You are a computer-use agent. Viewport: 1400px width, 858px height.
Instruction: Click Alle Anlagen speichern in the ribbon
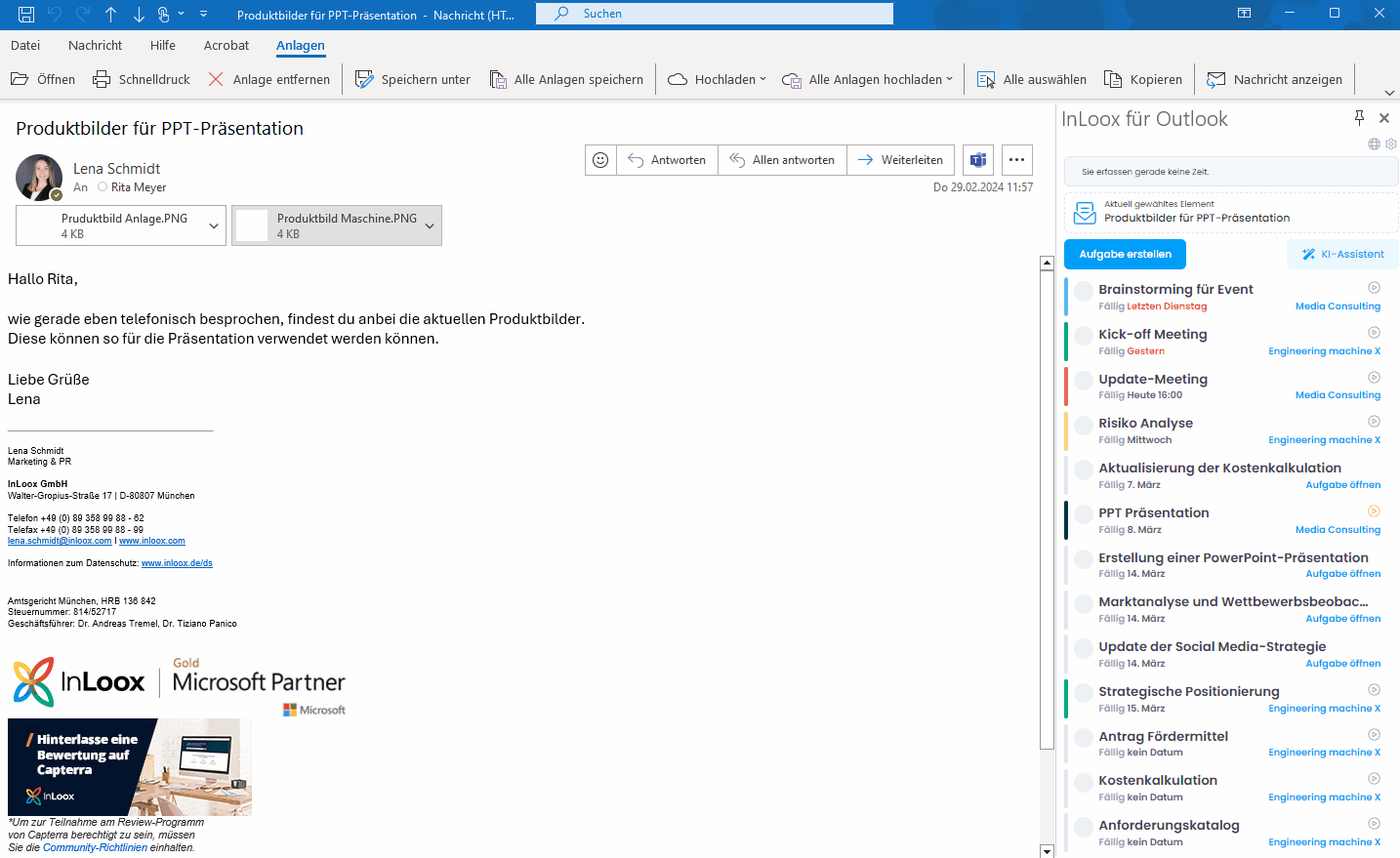tap(567, 79)
